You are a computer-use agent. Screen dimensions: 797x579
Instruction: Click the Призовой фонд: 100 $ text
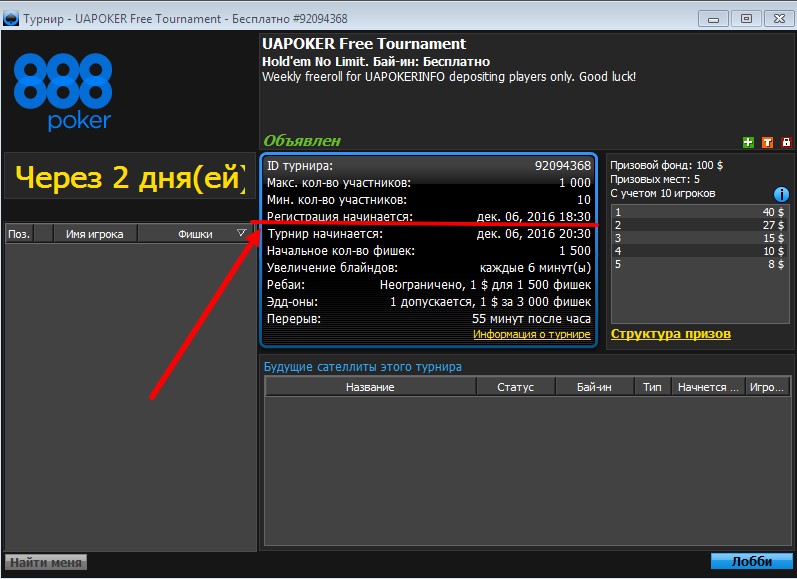[666, 165]
